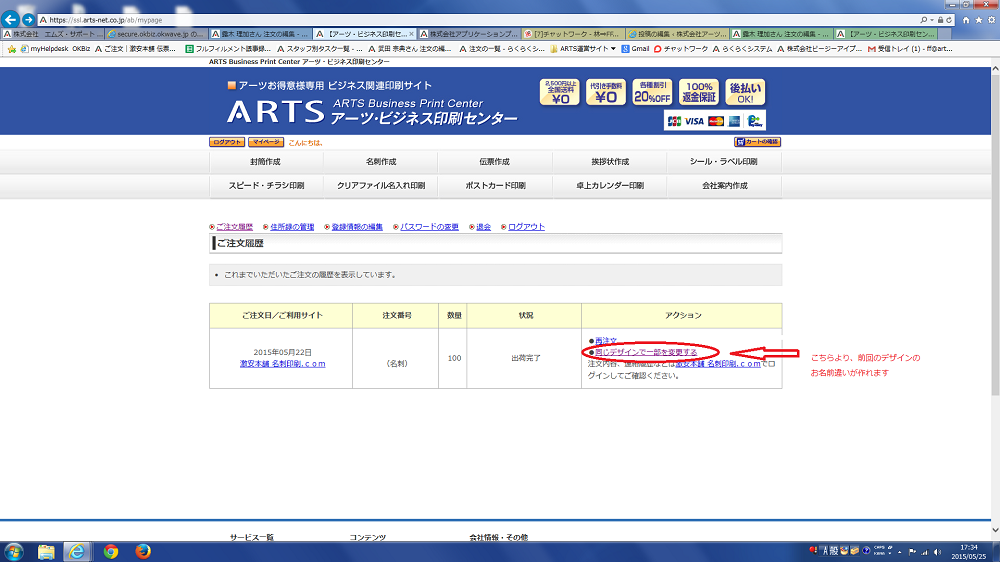Open the フルフィルメント議事録 bookmark
1000x562 pixels.
click(x=228, y=48)
